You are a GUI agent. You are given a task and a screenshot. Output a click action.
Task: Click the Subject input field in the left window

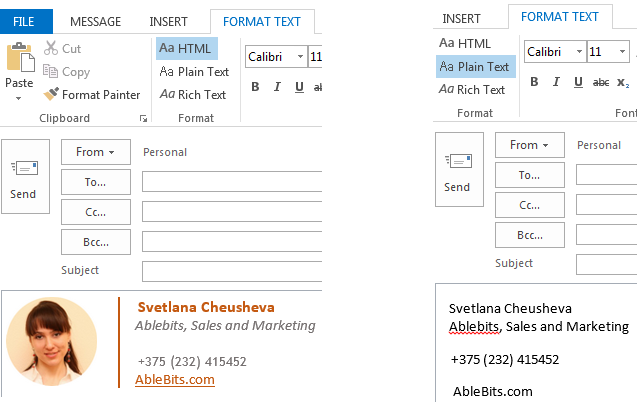232,271
